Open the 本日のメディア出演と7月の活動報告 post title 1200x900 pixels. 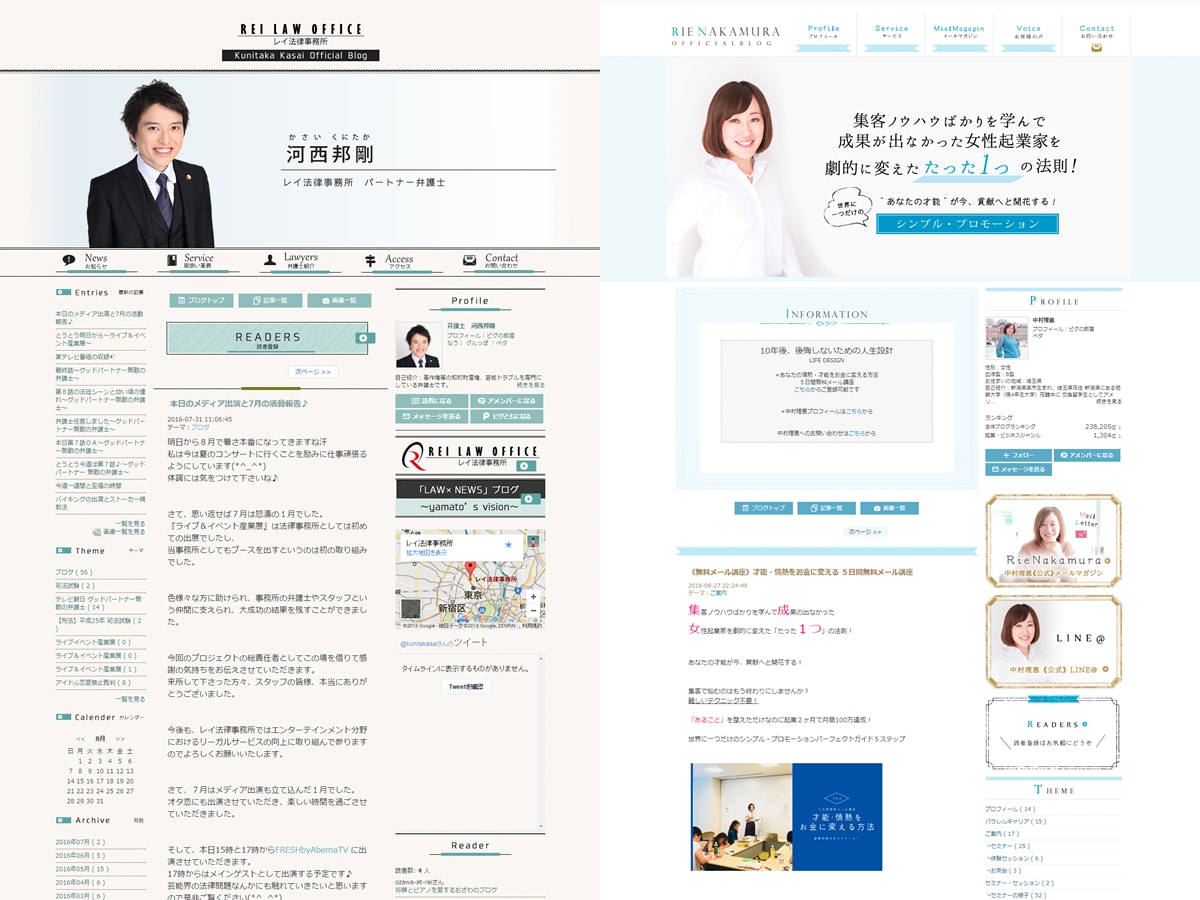pos(239,404)
